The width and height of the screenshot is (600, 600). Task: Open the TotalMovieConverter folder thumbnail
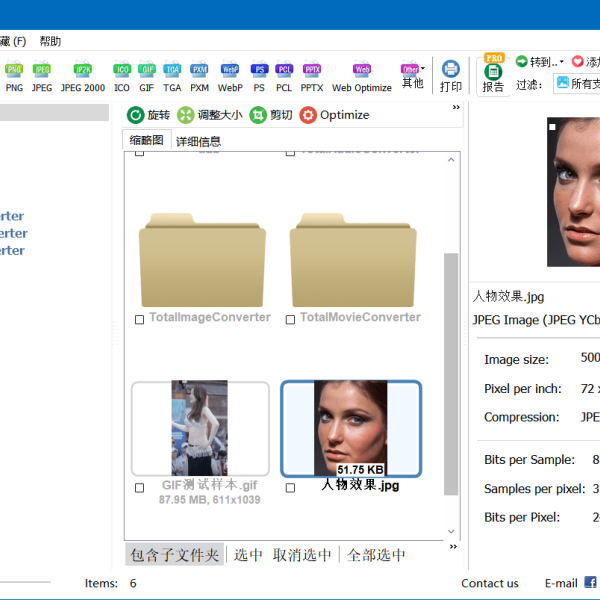click(x=353, y=260)
